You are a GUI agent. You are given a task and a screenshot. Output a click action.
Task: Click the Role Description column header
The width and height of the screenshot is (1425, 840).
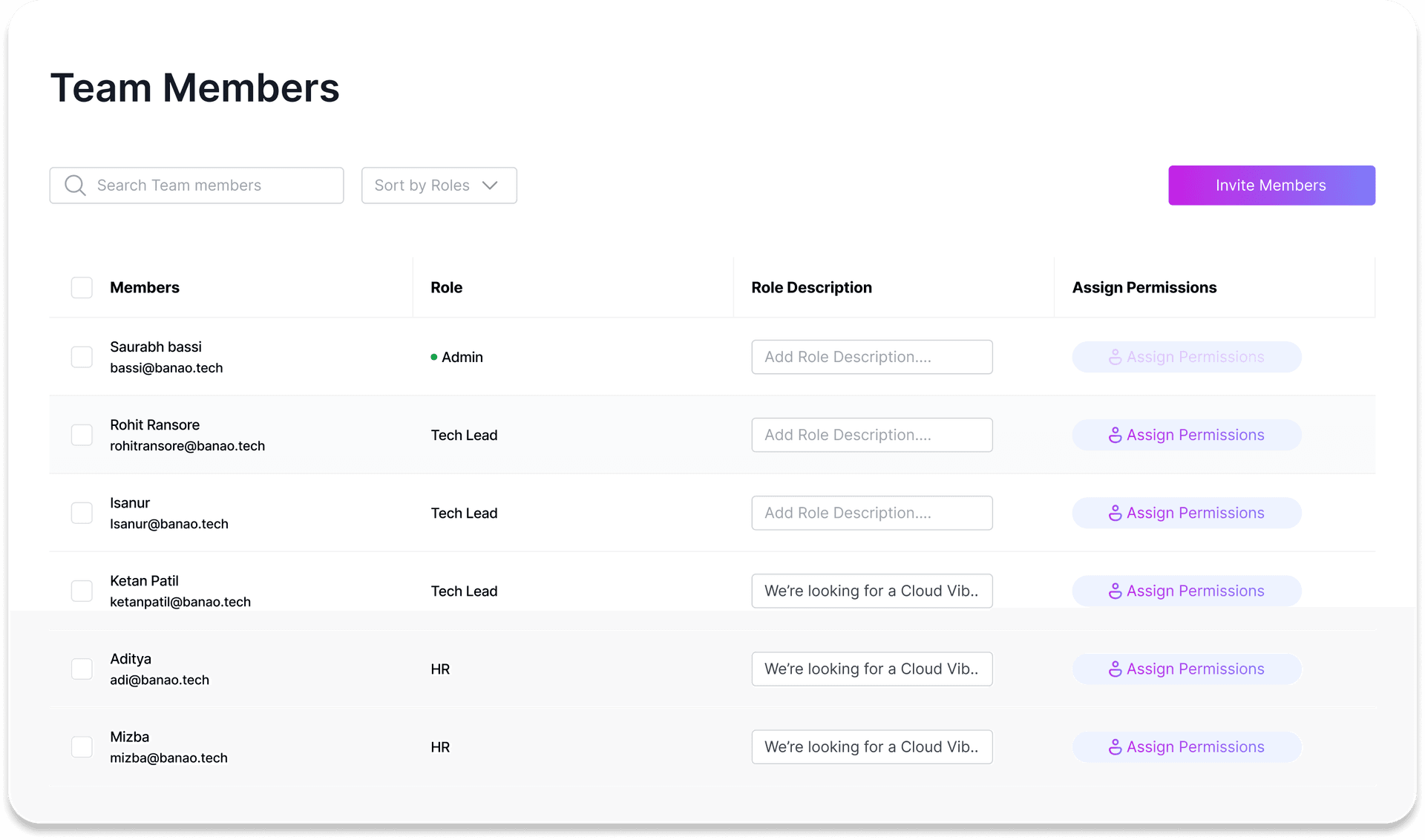[812, 287]
